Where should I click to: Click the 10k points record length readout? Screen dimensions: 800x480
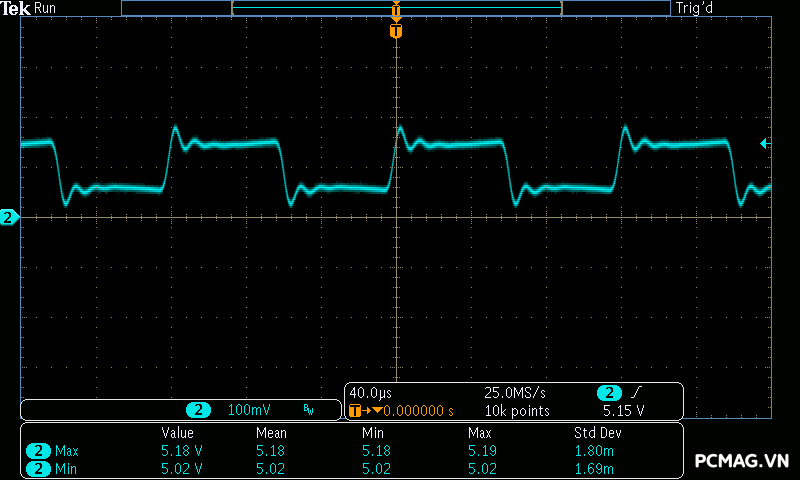(x=517, y=411)
